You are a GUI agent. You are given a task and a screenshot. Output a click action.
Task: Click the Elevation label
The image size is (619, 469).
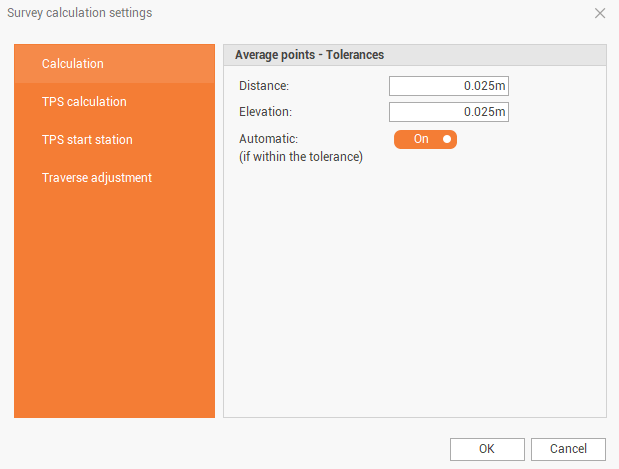point(266,112)
